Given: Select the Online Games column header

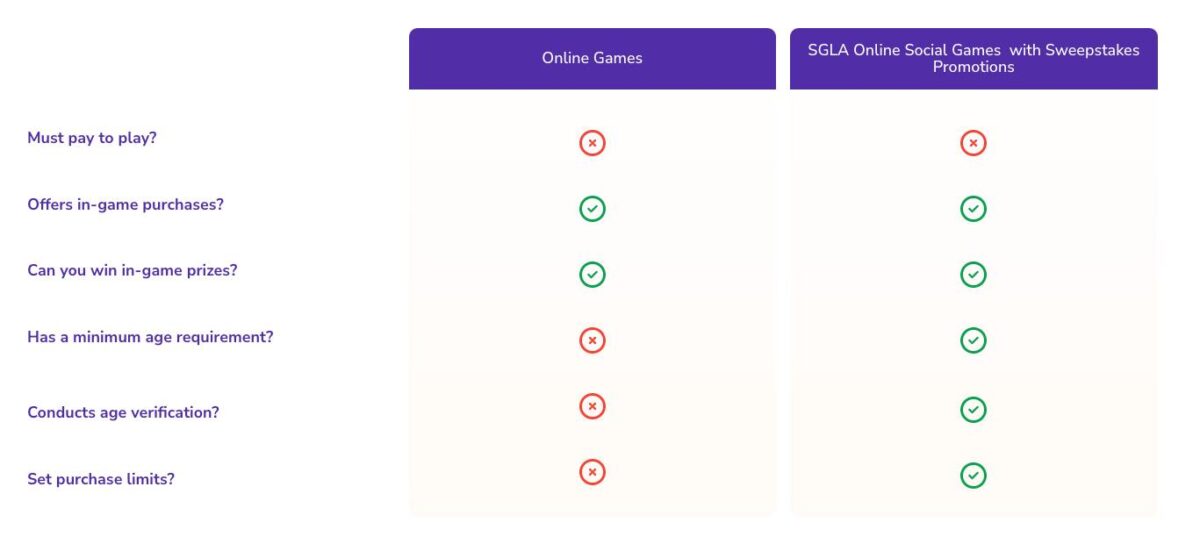Looking at the screenshot, I should 592,58.
